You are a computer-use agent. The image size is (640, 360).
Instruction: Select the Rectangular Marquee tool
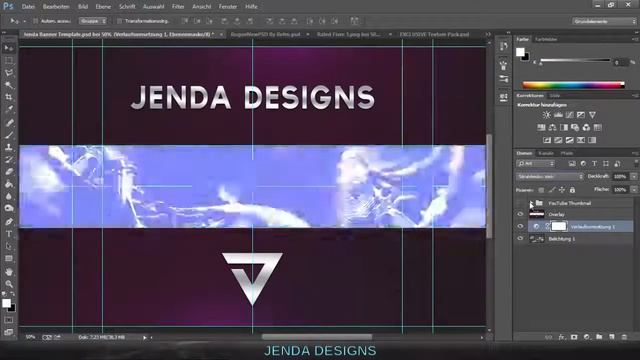(9, 60)
